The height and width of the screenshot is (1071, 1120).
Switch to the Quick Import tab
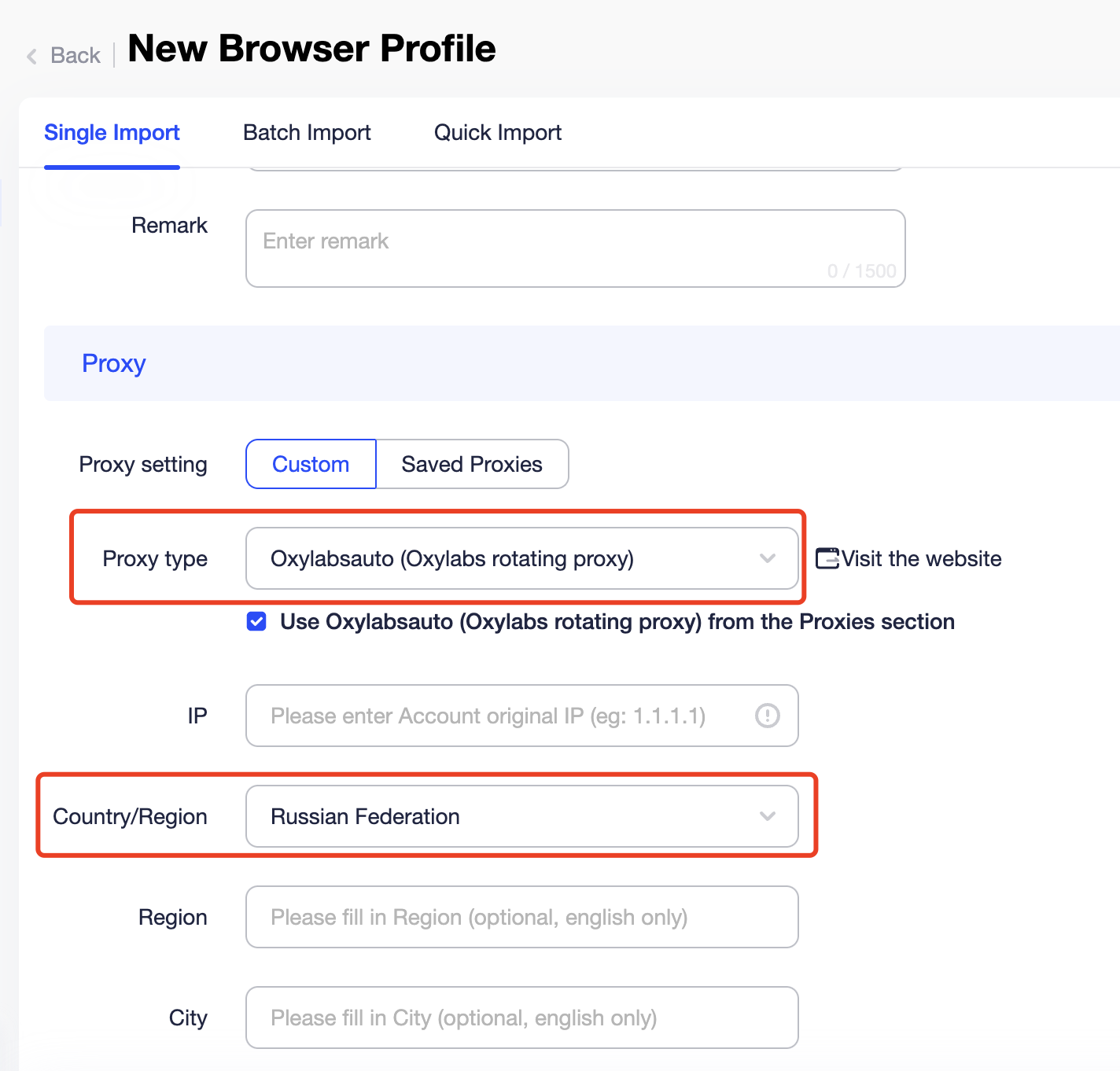[497, 132]
